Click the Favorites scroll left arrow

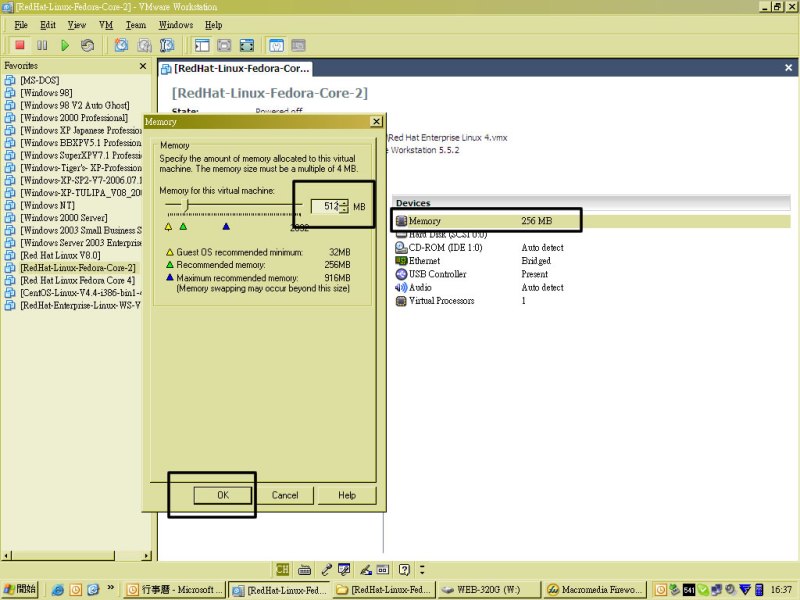tap(6, 556)
